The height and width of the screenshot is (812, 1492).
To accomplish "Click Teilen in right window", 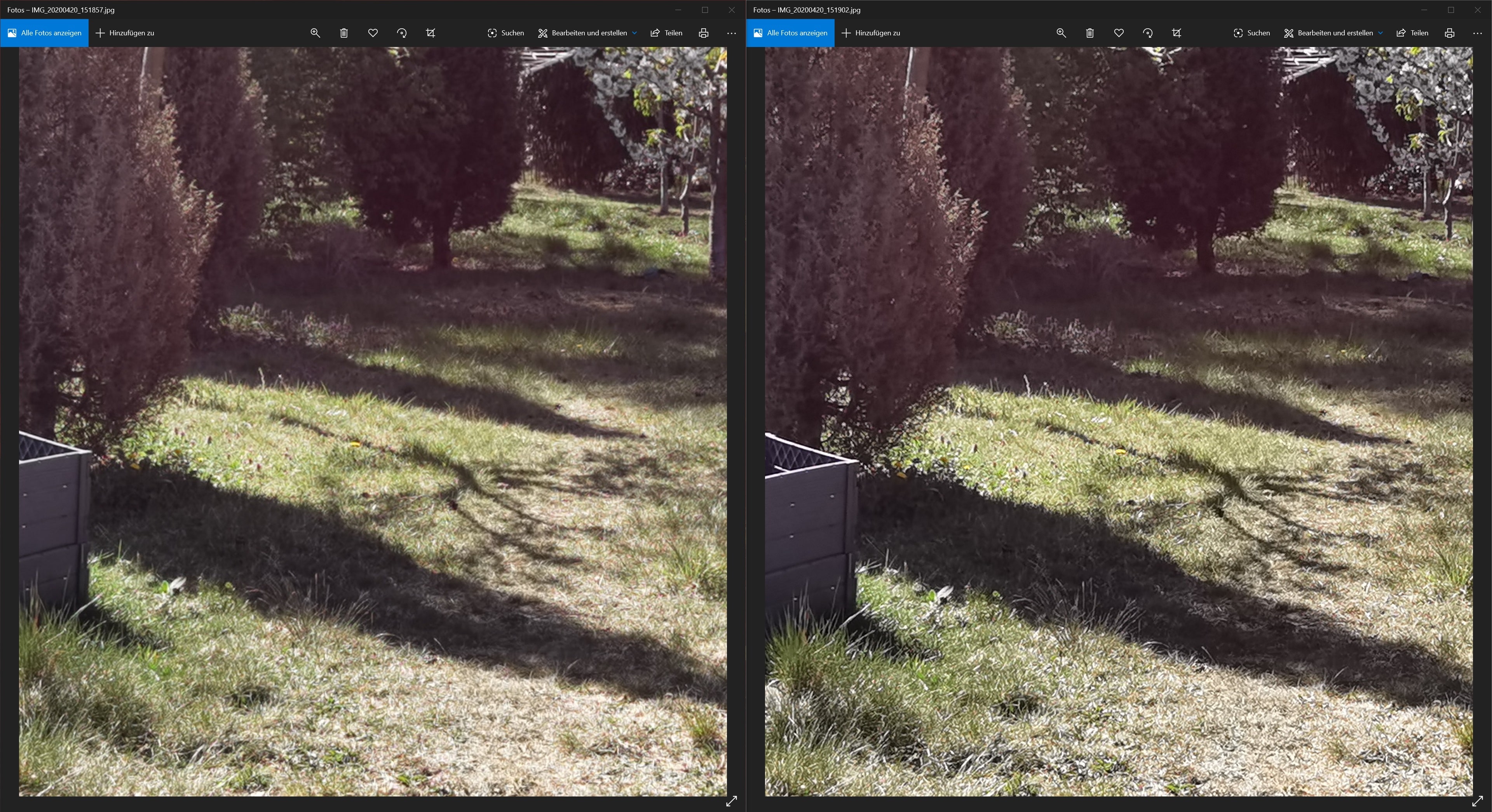I will tap(1413, 33).
